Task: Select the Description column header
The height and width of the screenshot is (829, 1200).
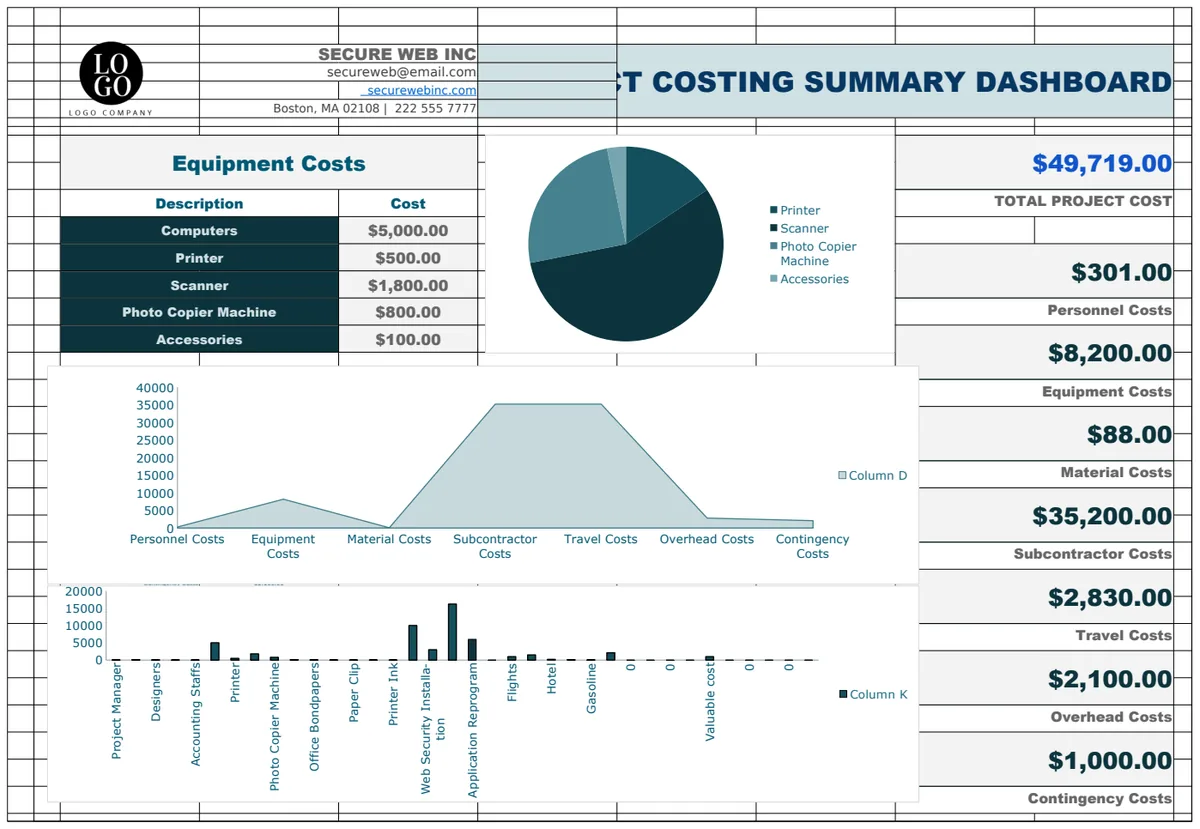Action: coord(199,203)
